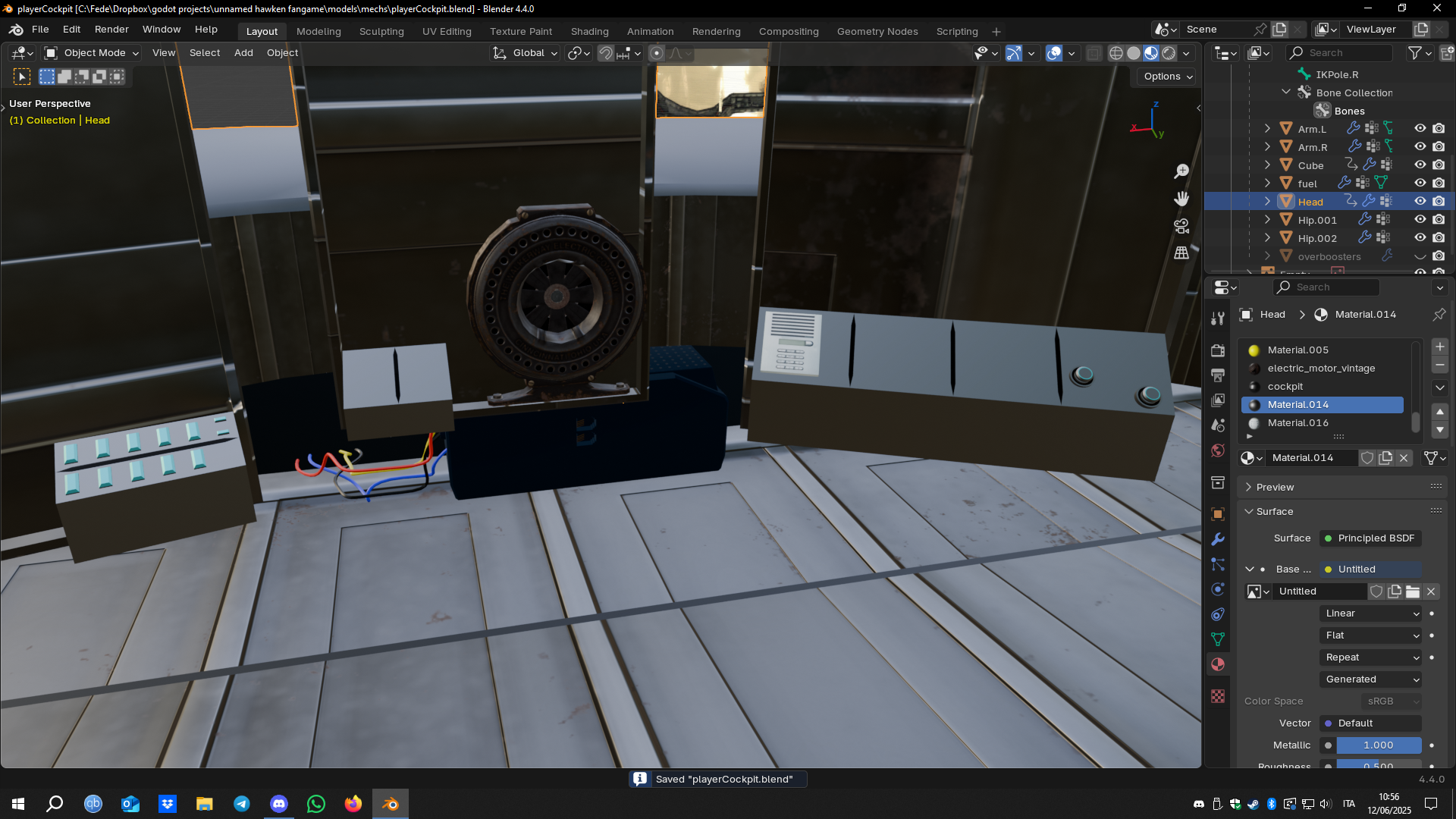Screen dimensions: 1456x819
Task: Switch perspective/orthographic with the grid icon
Action: (x=1181, y=253)
